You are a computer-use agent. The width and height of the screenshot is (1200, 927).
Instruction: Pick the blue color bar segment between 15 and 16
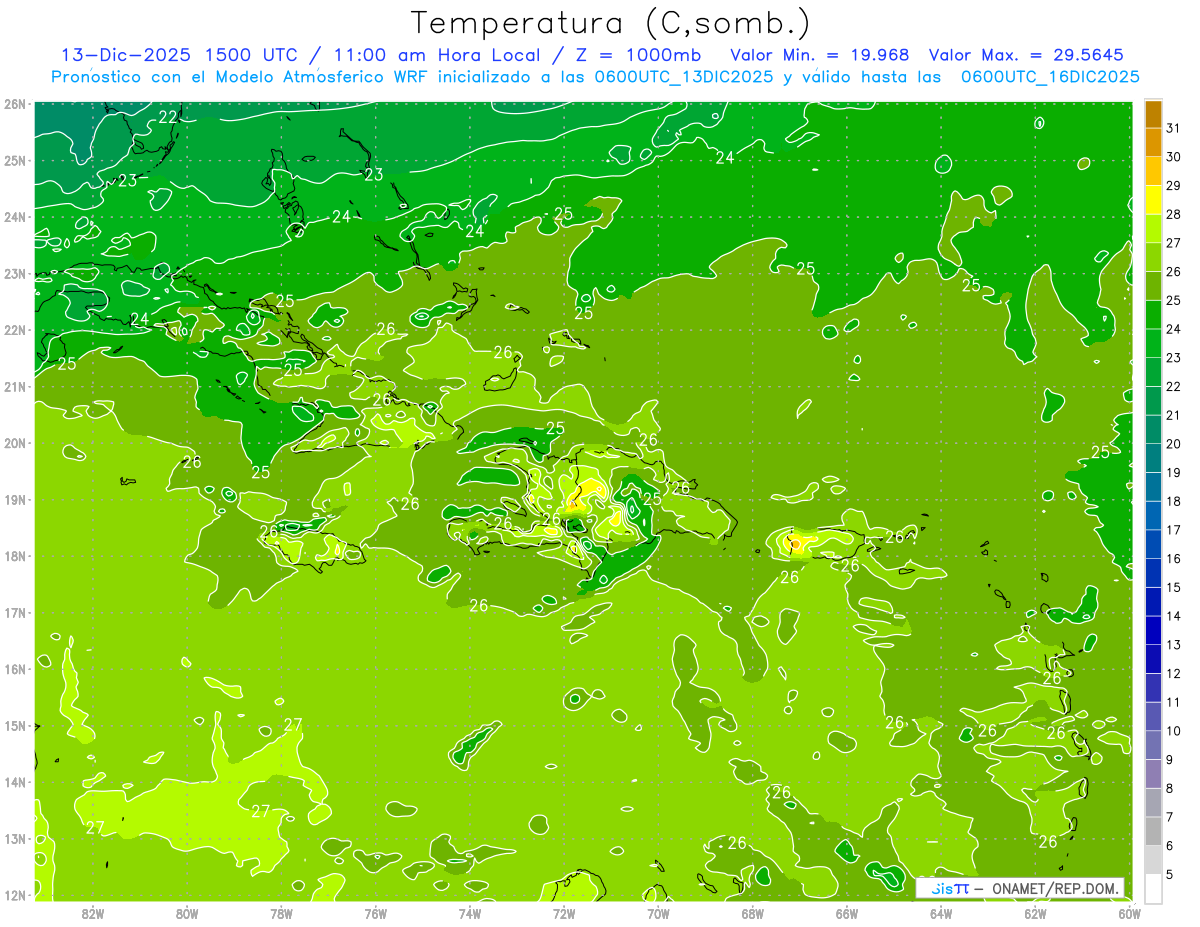pos(1153,572)
